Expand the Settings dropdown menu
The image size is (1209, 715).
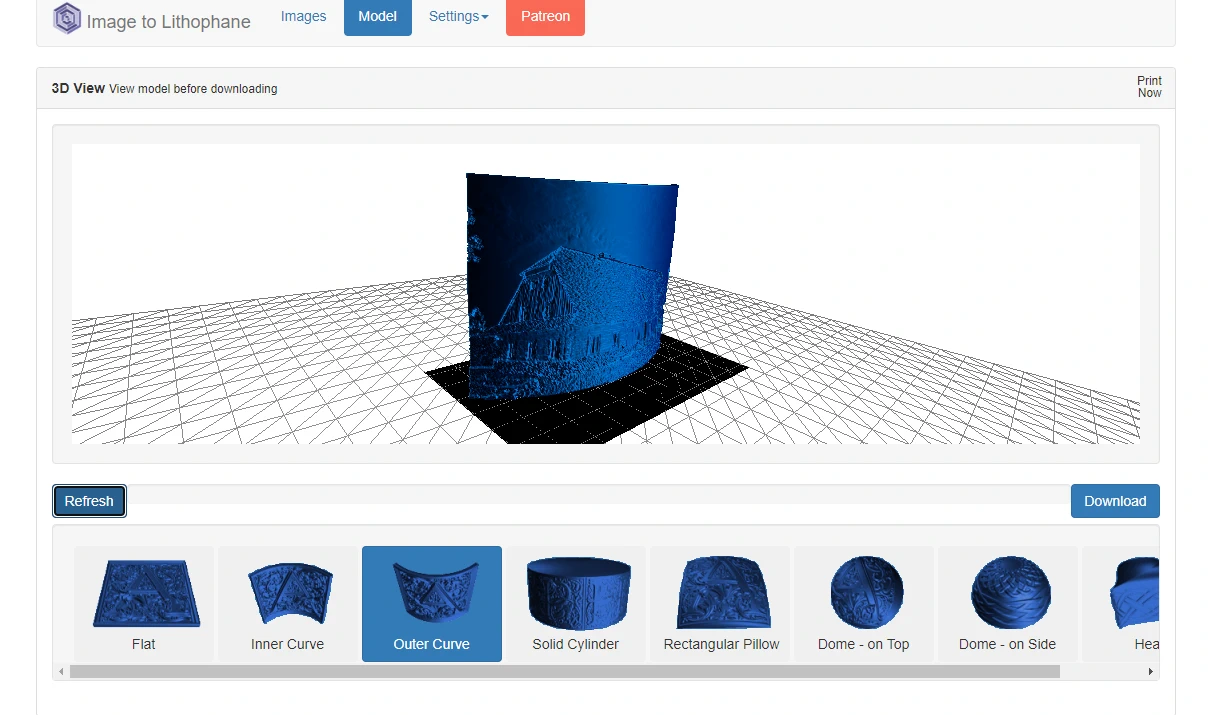pos(459,16)
